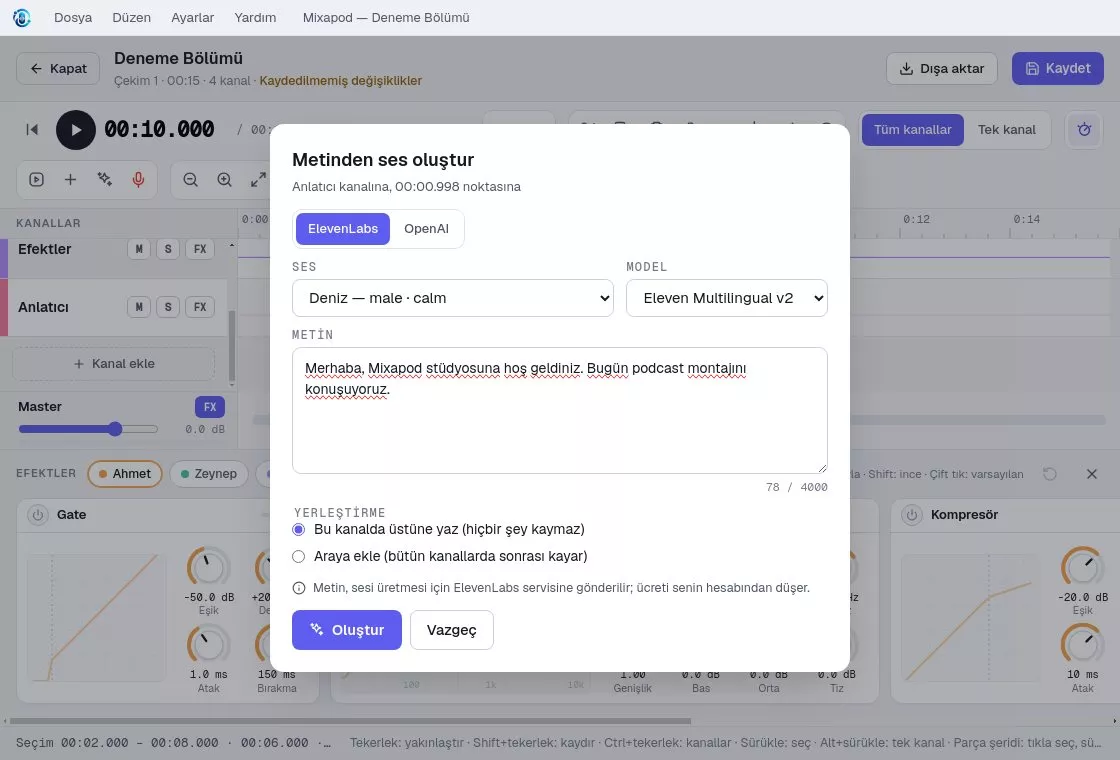Solo the Anlatıcı channel
Screen dimensions: 1120x760
click(168, 307)
